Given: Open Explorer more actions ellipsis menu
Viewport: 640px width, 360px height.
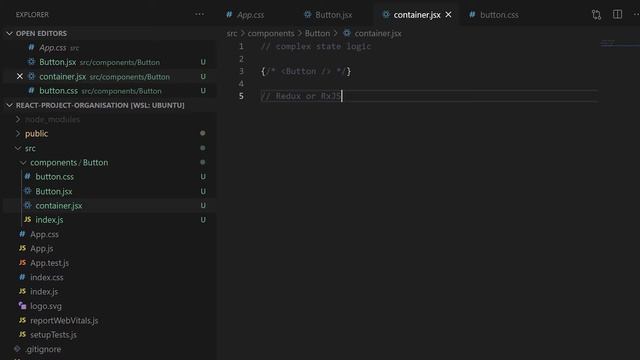Looking at the screenshot, I should 199,14.
